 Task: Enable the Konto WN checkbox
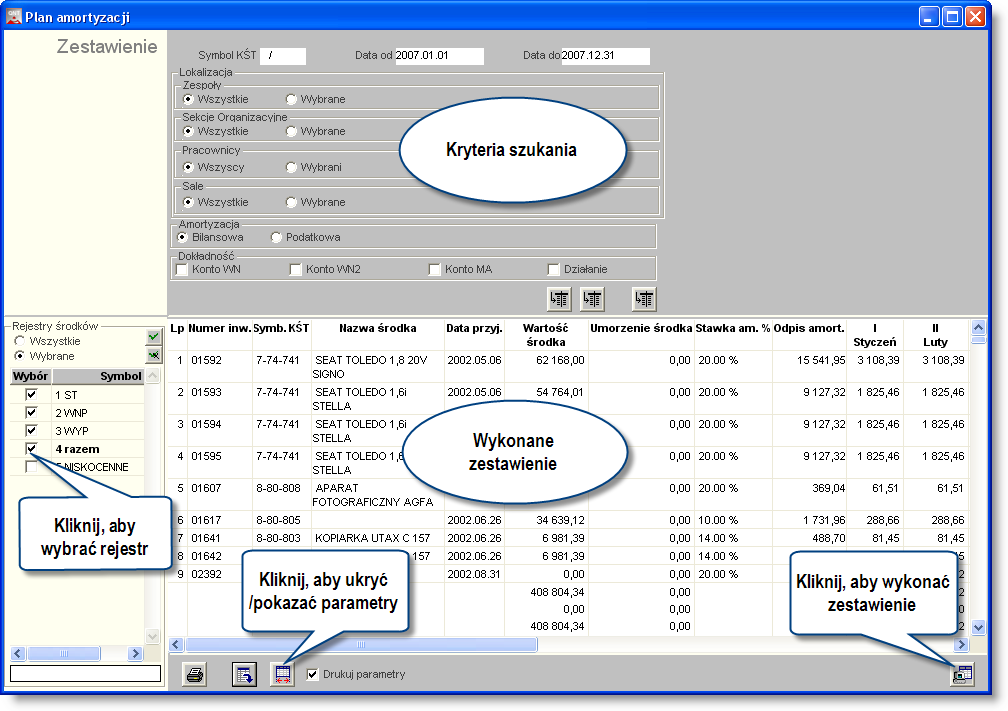[182, 269]
